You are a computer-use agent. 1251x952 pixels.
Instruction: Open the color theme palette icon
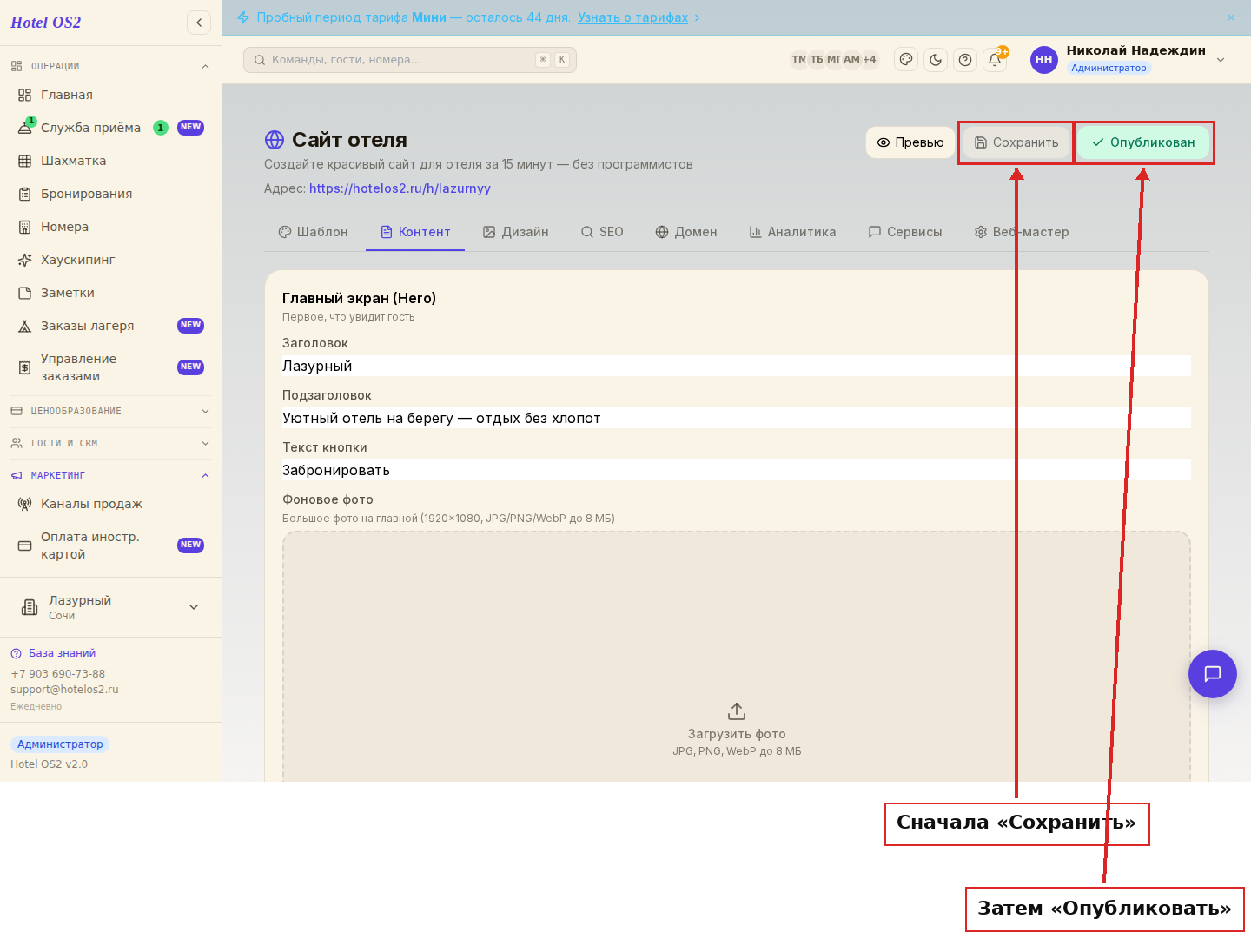906,60
